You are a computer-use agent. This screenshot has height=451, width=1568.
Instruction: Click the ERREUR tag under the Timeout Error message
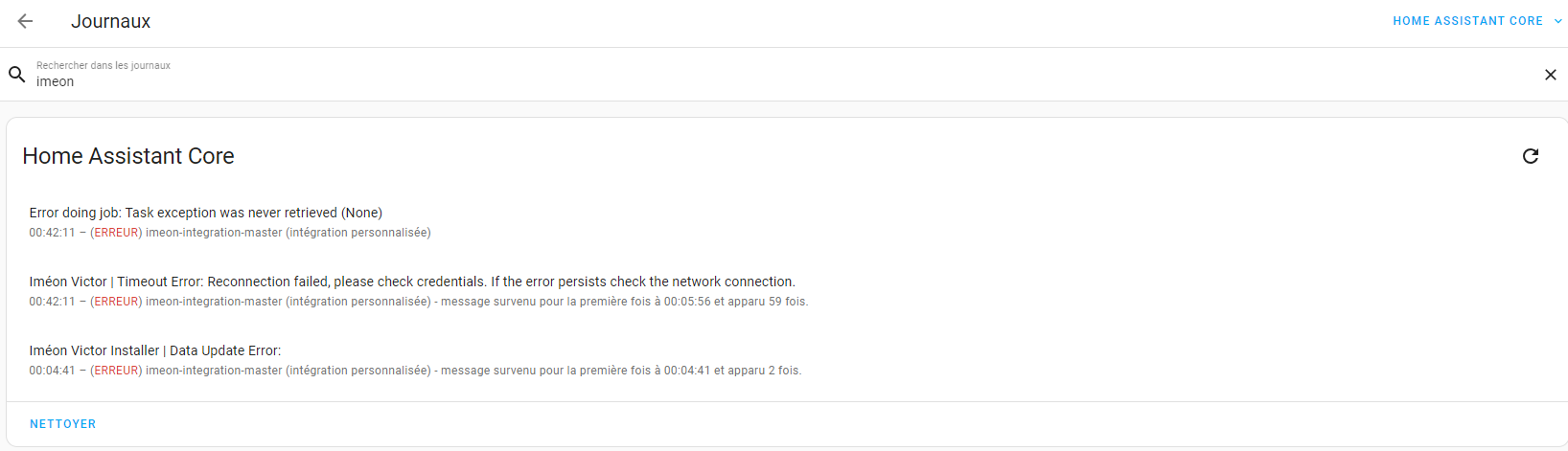(x=116, y=302)
